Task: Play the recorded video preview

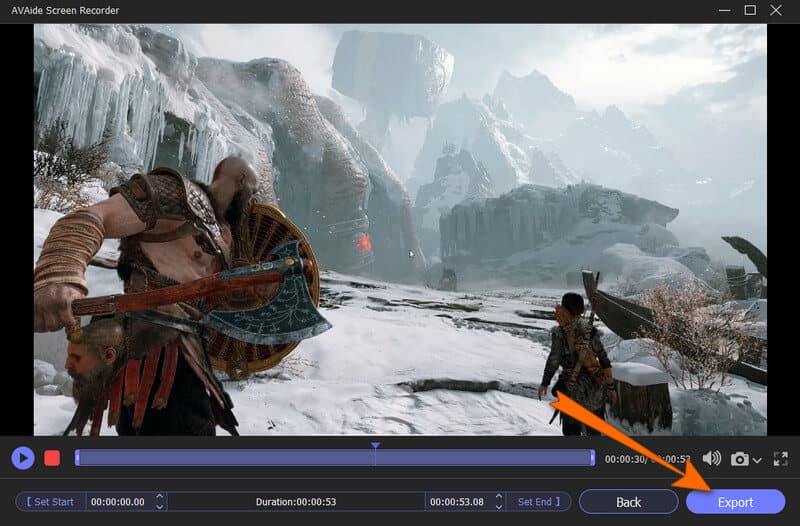Action: click(23, 458)
